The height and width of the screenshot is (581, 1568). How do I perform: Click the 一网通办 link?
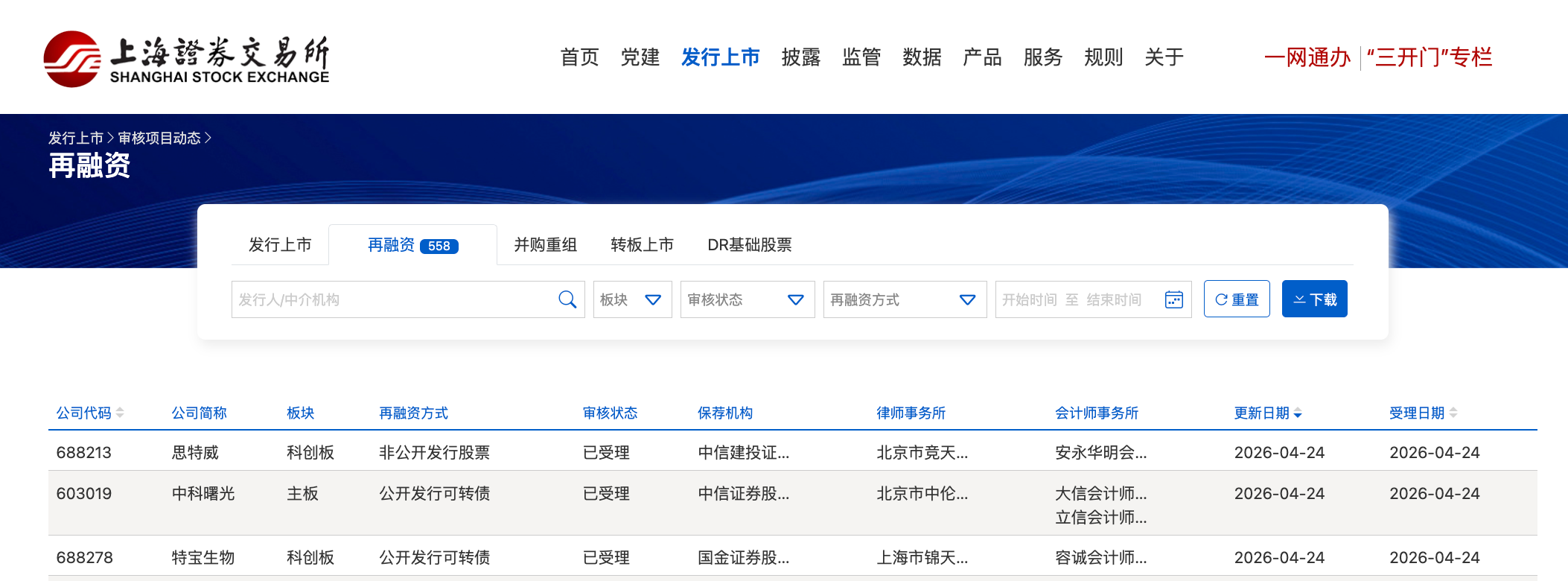pos(1307,57)
